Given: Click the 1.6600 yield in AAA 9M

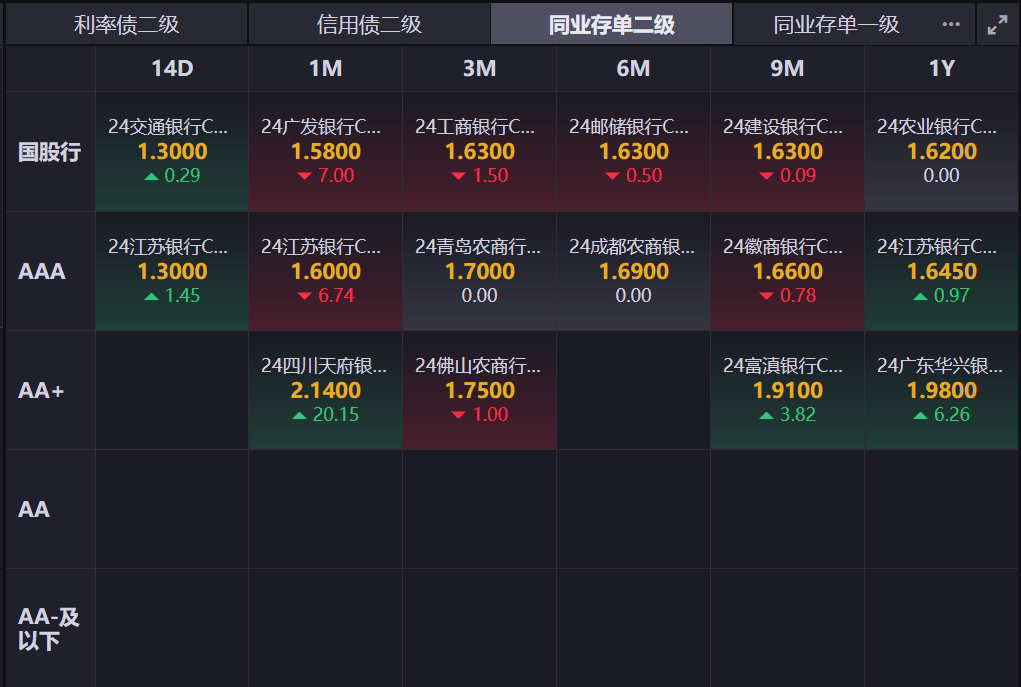Looking at the screenshot, I should (788, 272).
